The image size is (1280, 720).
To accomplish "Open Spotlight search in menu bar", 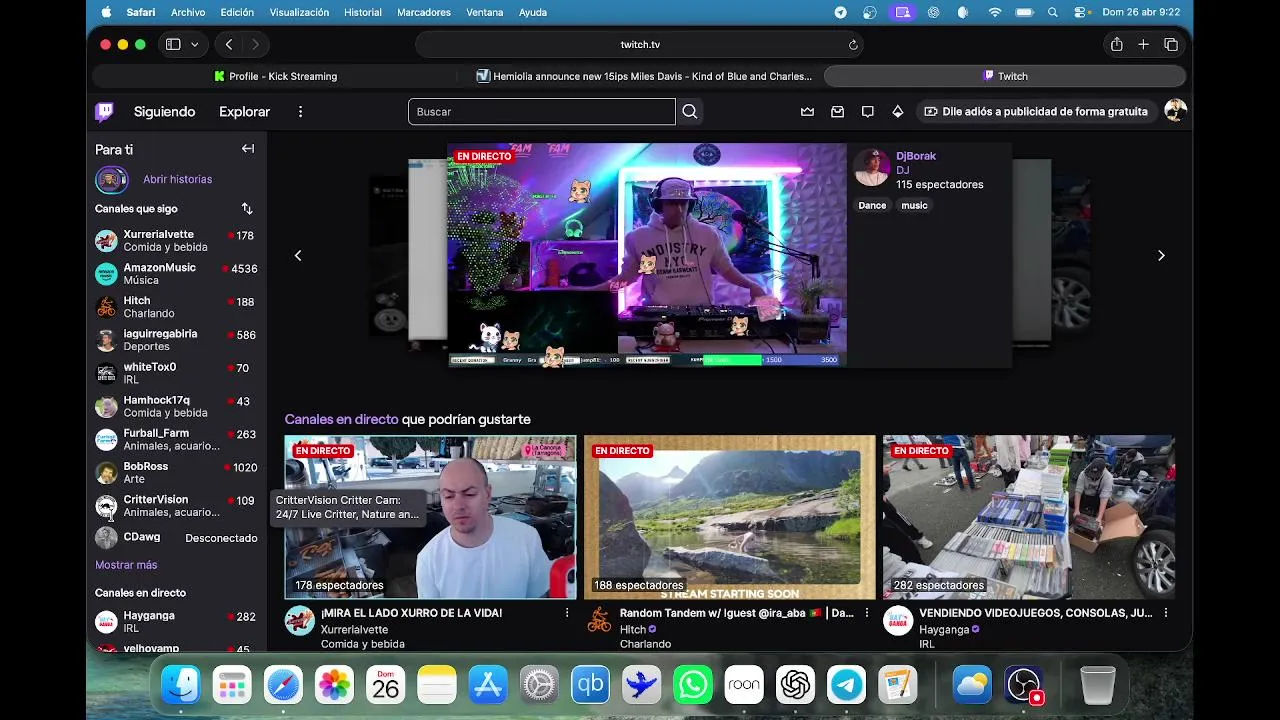I will coord(1053,12).
